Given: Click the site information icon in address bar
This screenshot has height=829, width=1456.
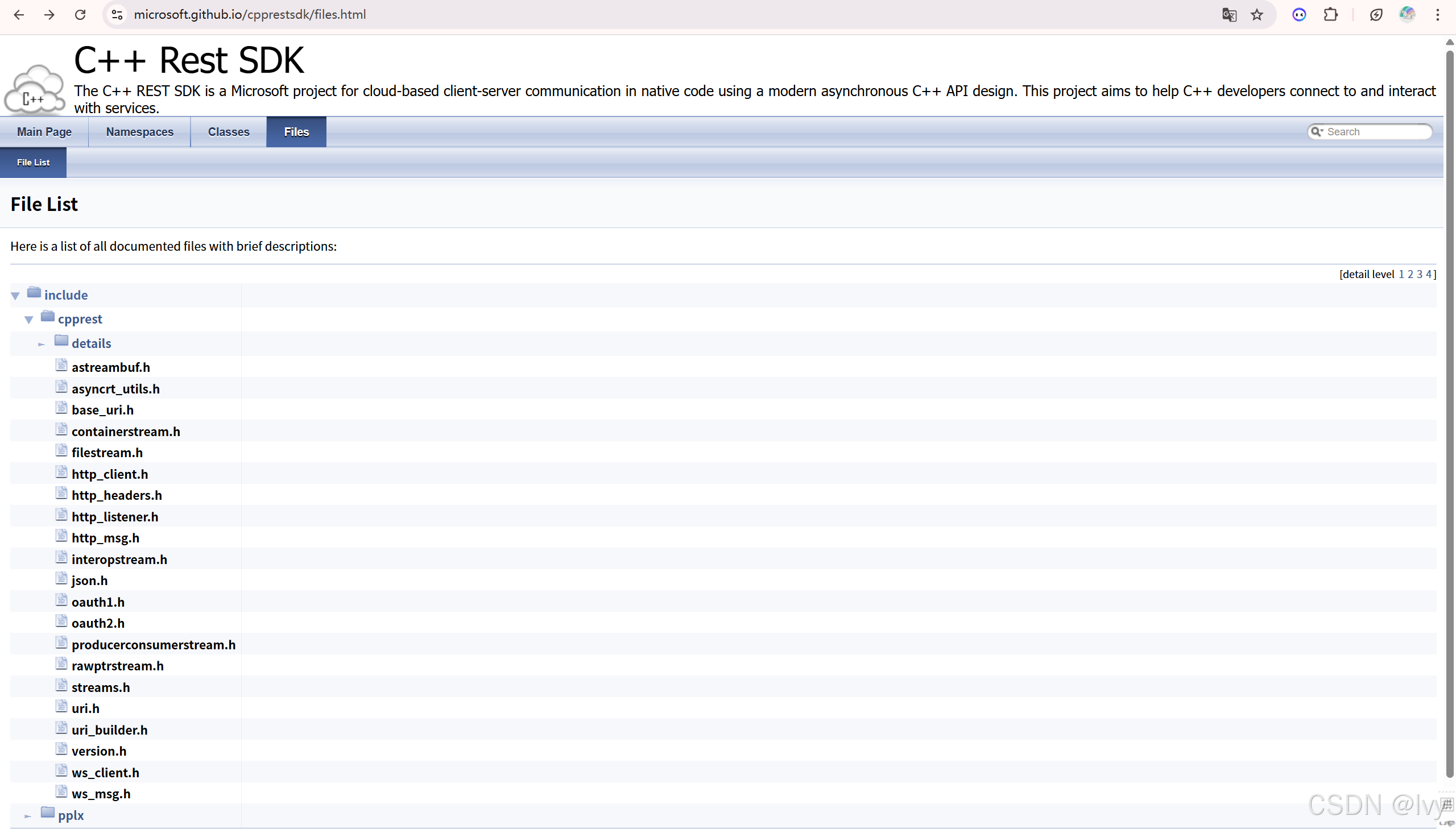Looking at the screenshot, I should (117, 15).
